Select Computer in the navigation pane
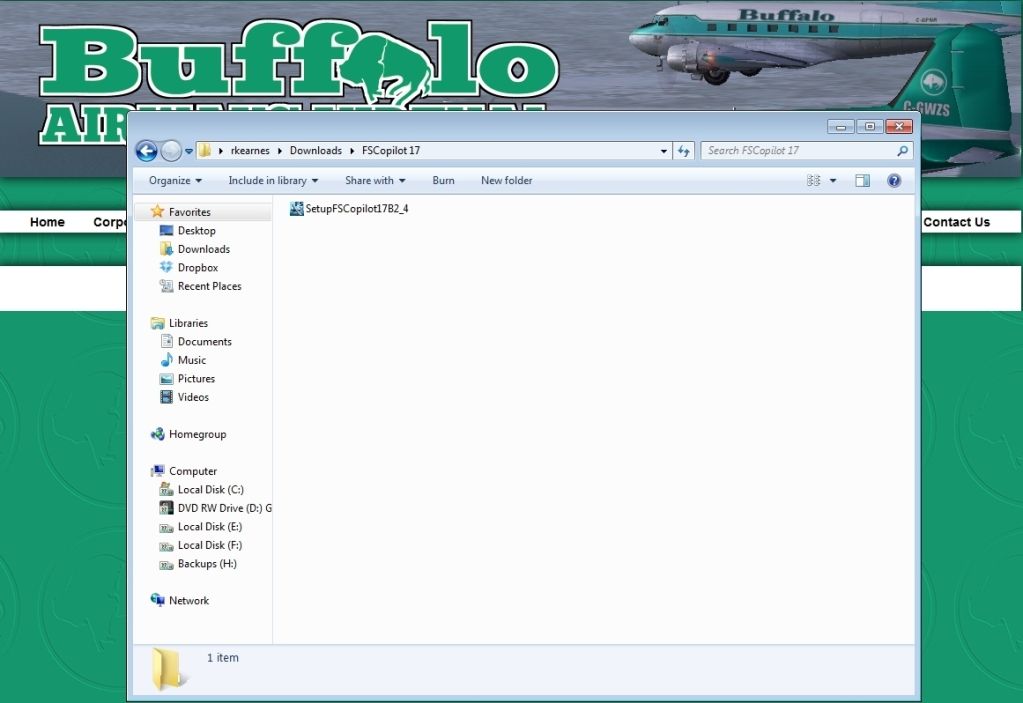1023x703 pixels. (x=193, y=471)
